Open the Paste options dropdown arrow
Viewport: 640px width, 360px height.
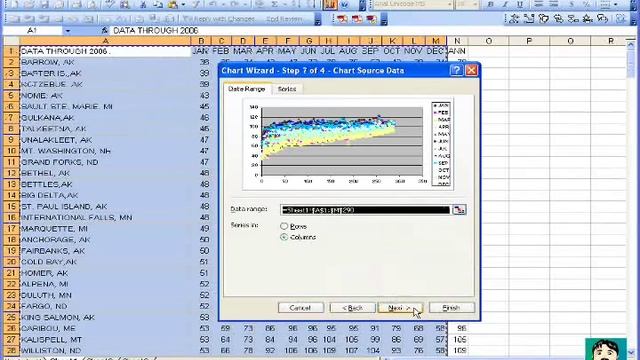pos(183,4)
